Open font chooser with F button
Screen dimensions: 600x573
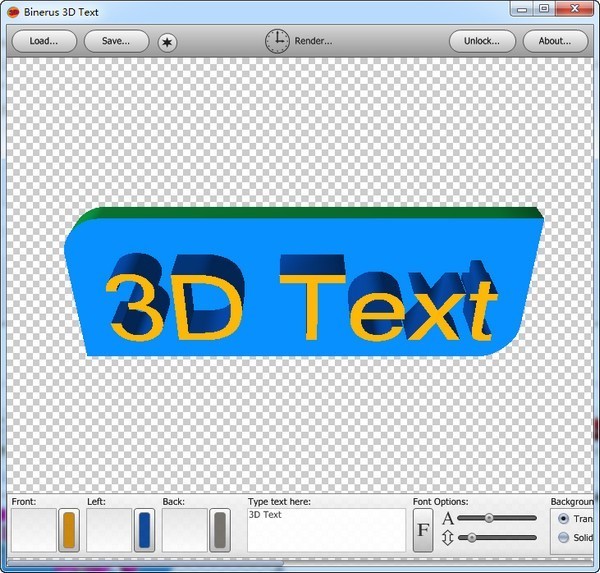pos(423,530)
